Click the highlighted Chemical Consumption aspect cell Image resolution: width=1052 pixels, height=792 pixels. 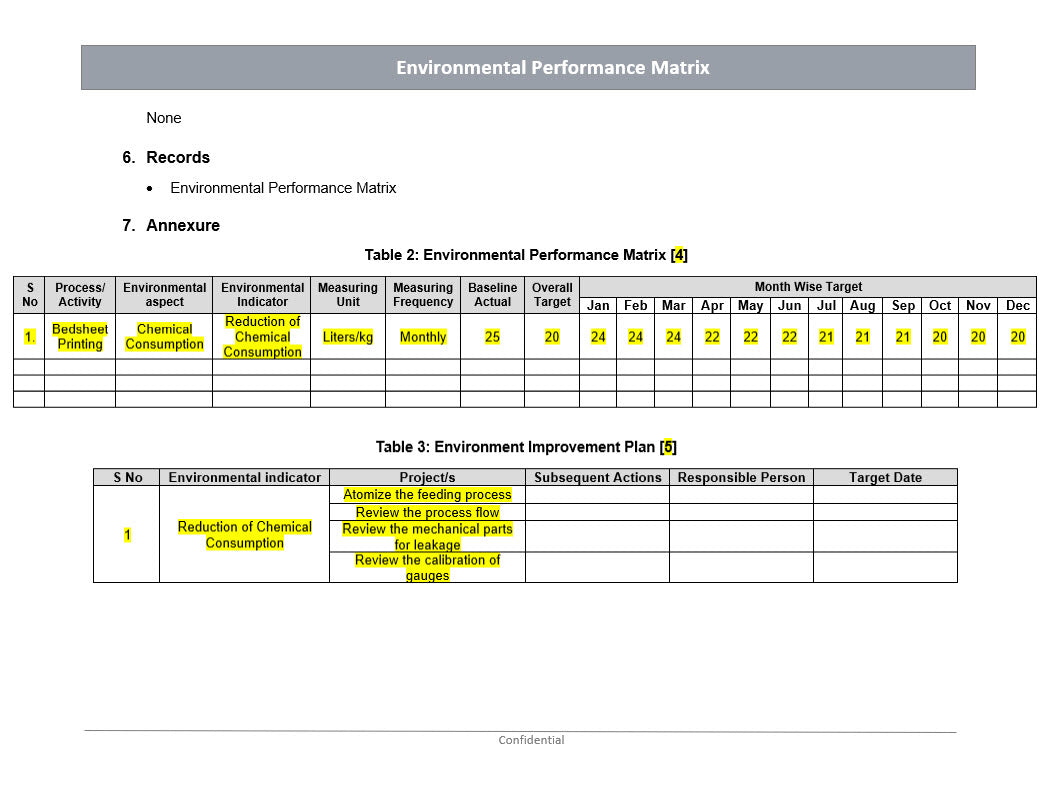point(164,337)
